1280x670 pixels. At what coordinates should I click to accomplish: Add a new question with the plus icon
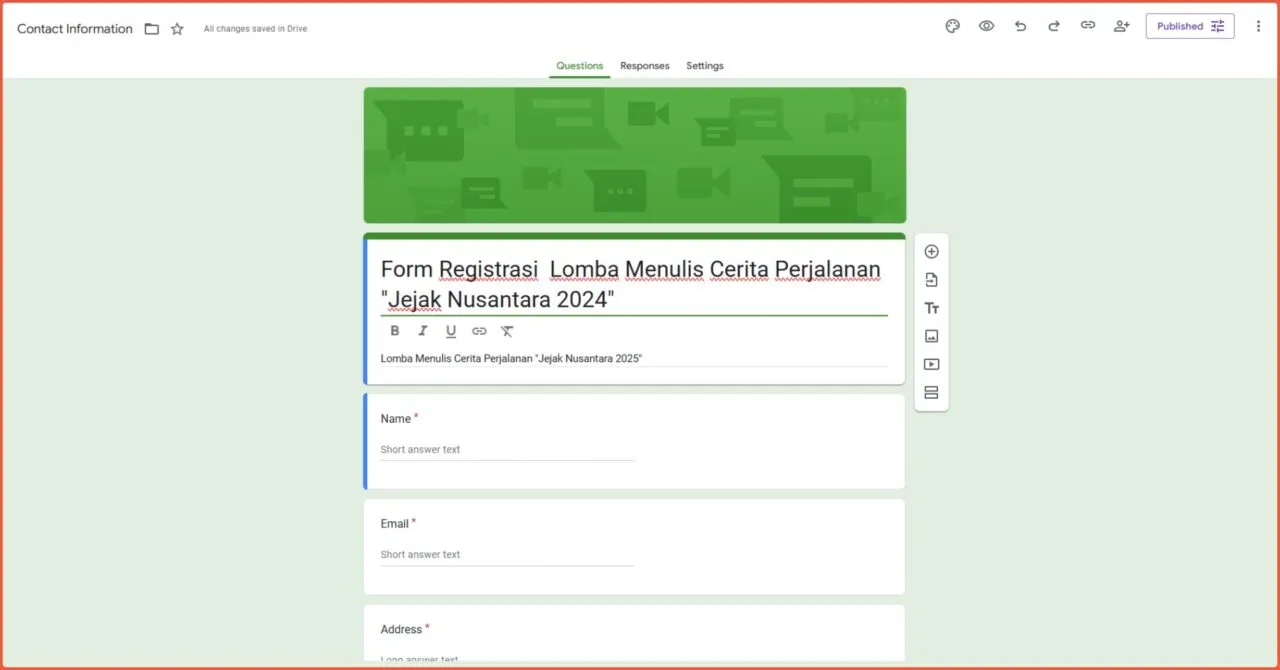[931, 251]
